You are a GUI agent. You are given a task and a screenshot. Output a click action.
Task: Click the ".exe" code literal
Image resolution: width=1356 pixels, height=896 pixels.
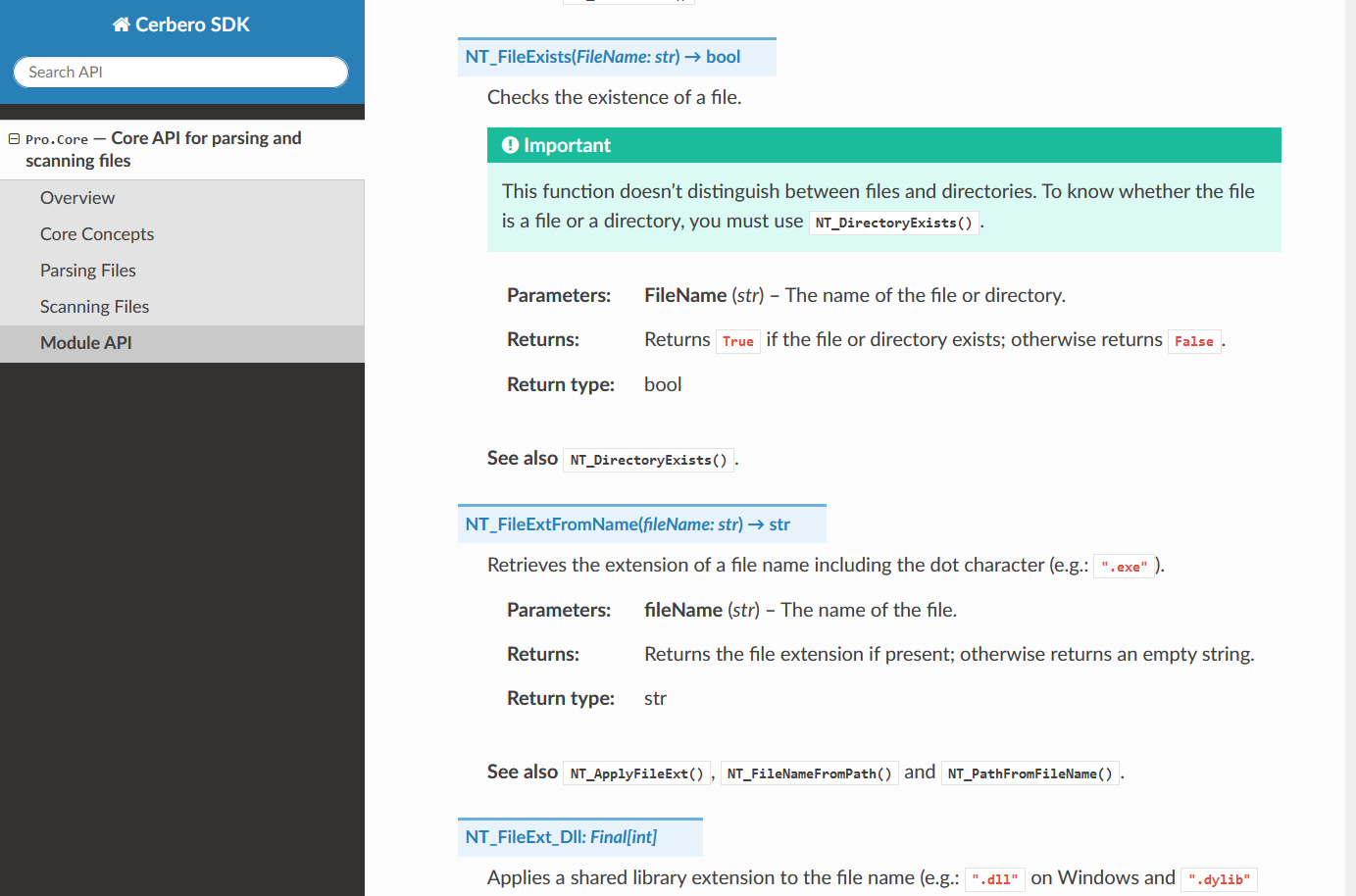coord(1124,567)
